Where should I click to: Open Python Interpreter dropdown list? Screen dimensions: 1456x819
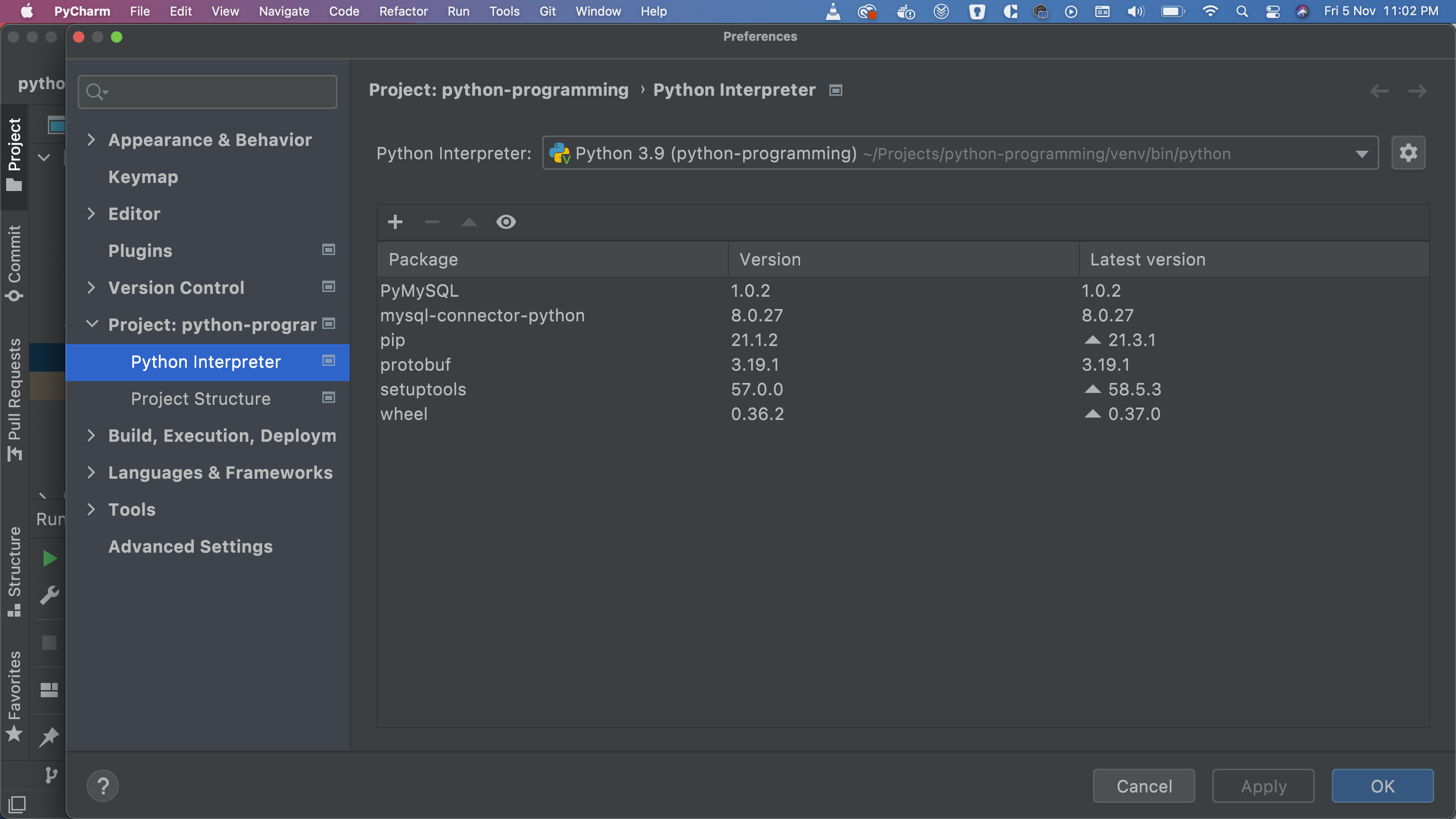[x=1362, y=154]
